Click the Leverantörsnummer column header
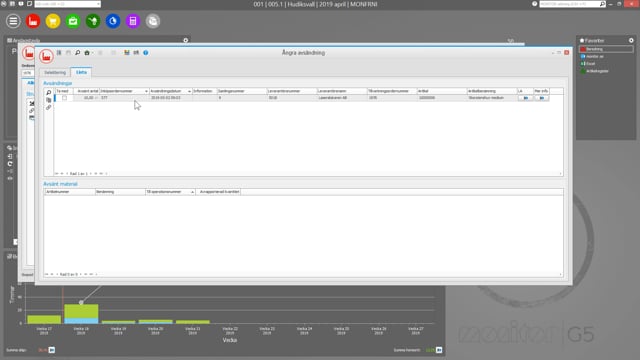The image size is (640, 360). pos(292,91)
